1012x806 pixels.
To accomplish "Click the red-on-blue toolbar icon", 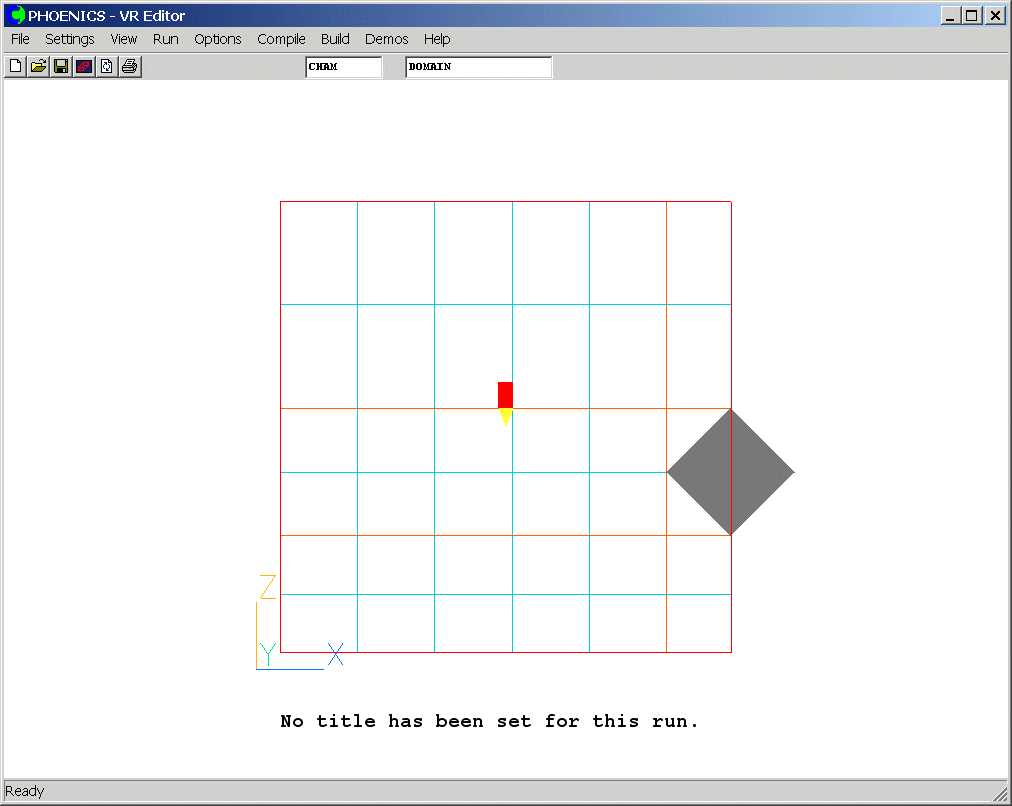I will coord(84,67).
